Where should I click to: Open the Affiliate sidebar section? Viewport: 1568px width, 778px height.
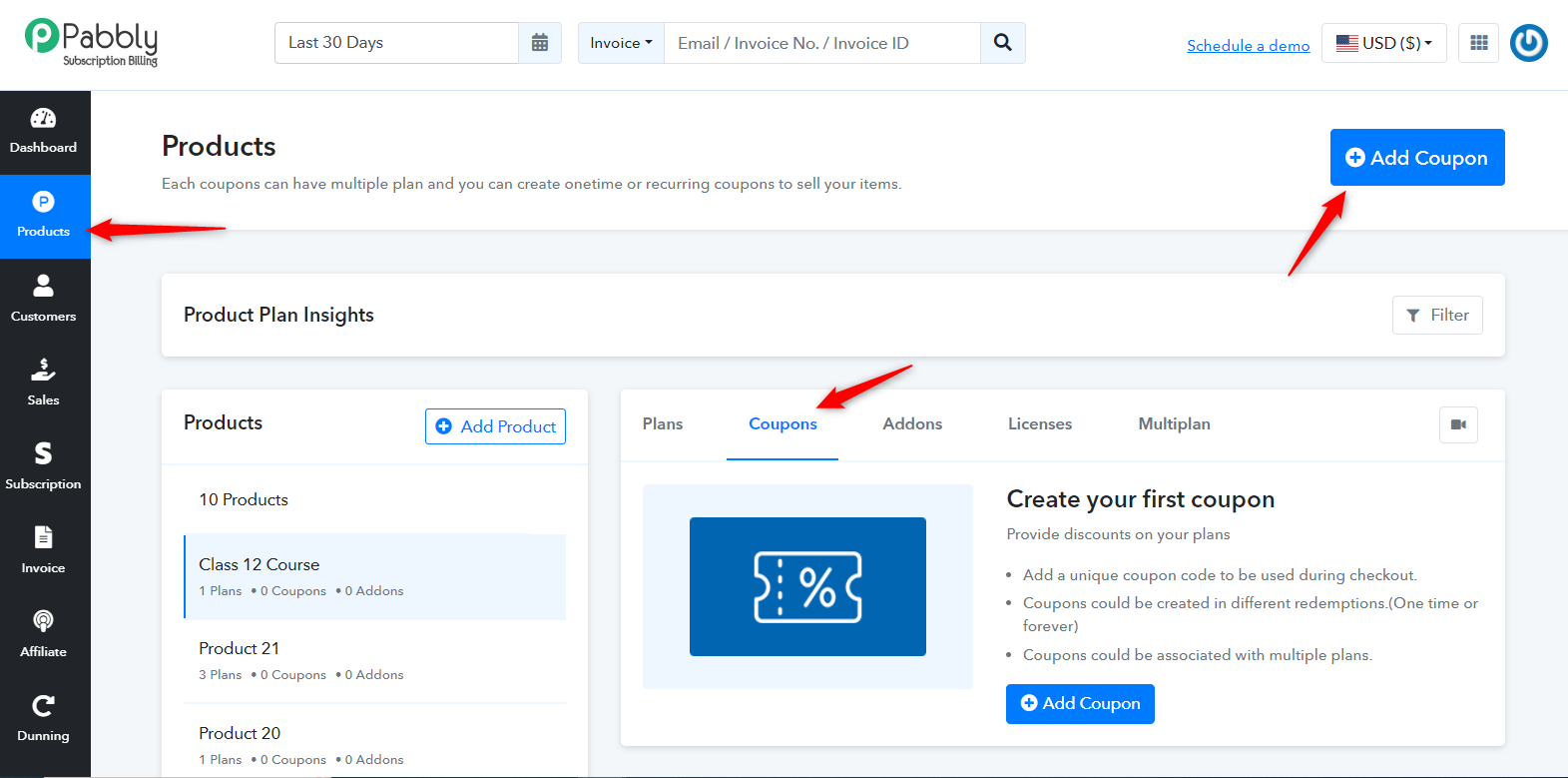pyautogui.click(x=44, y=635)
